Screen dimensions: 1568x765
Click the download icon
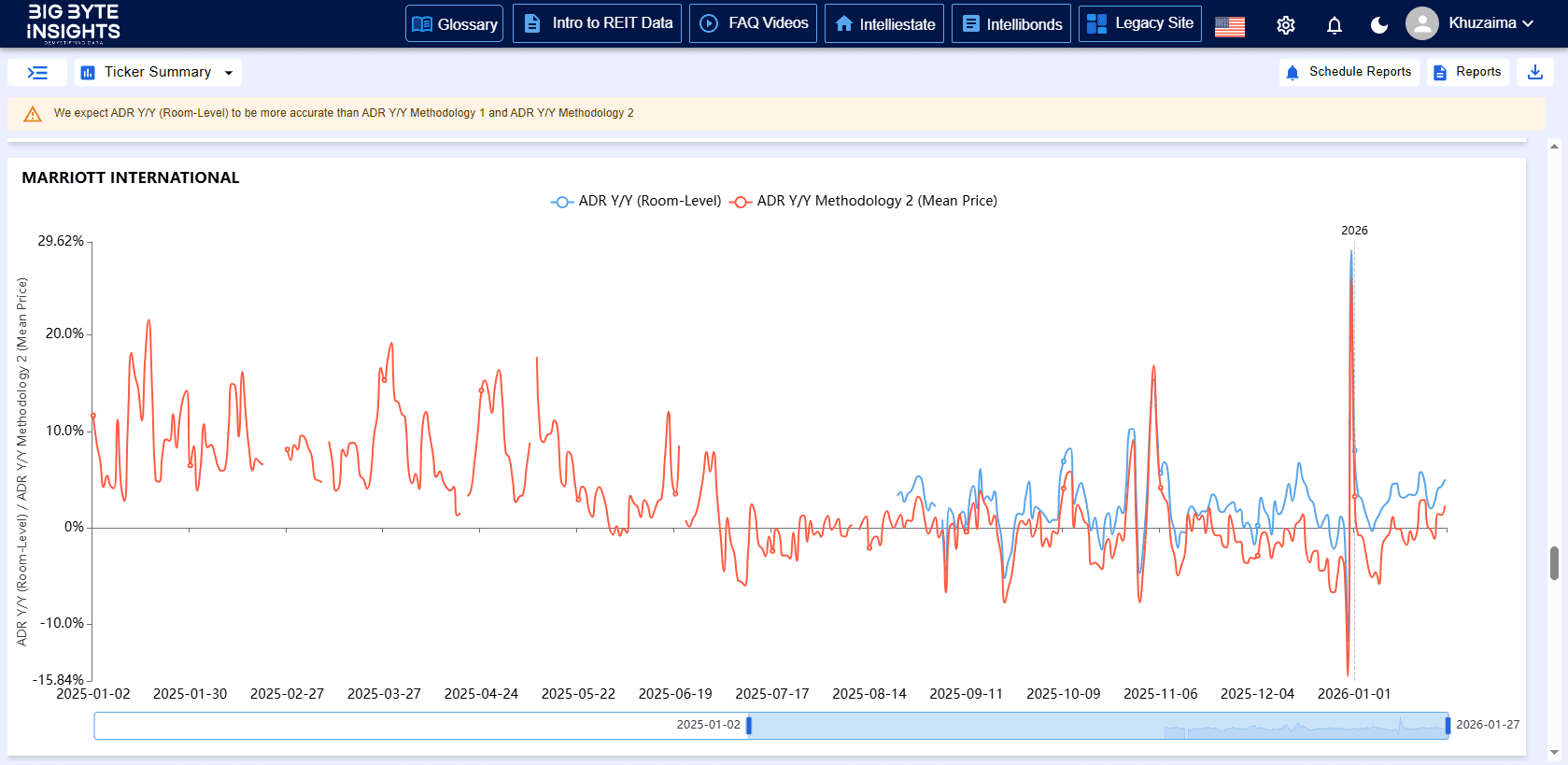1534,72
